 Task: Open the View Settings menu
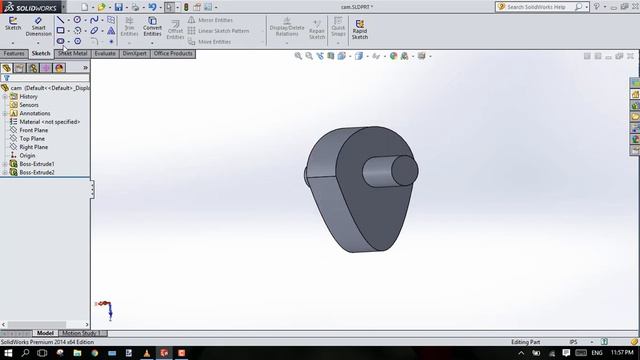click(422, 56)
